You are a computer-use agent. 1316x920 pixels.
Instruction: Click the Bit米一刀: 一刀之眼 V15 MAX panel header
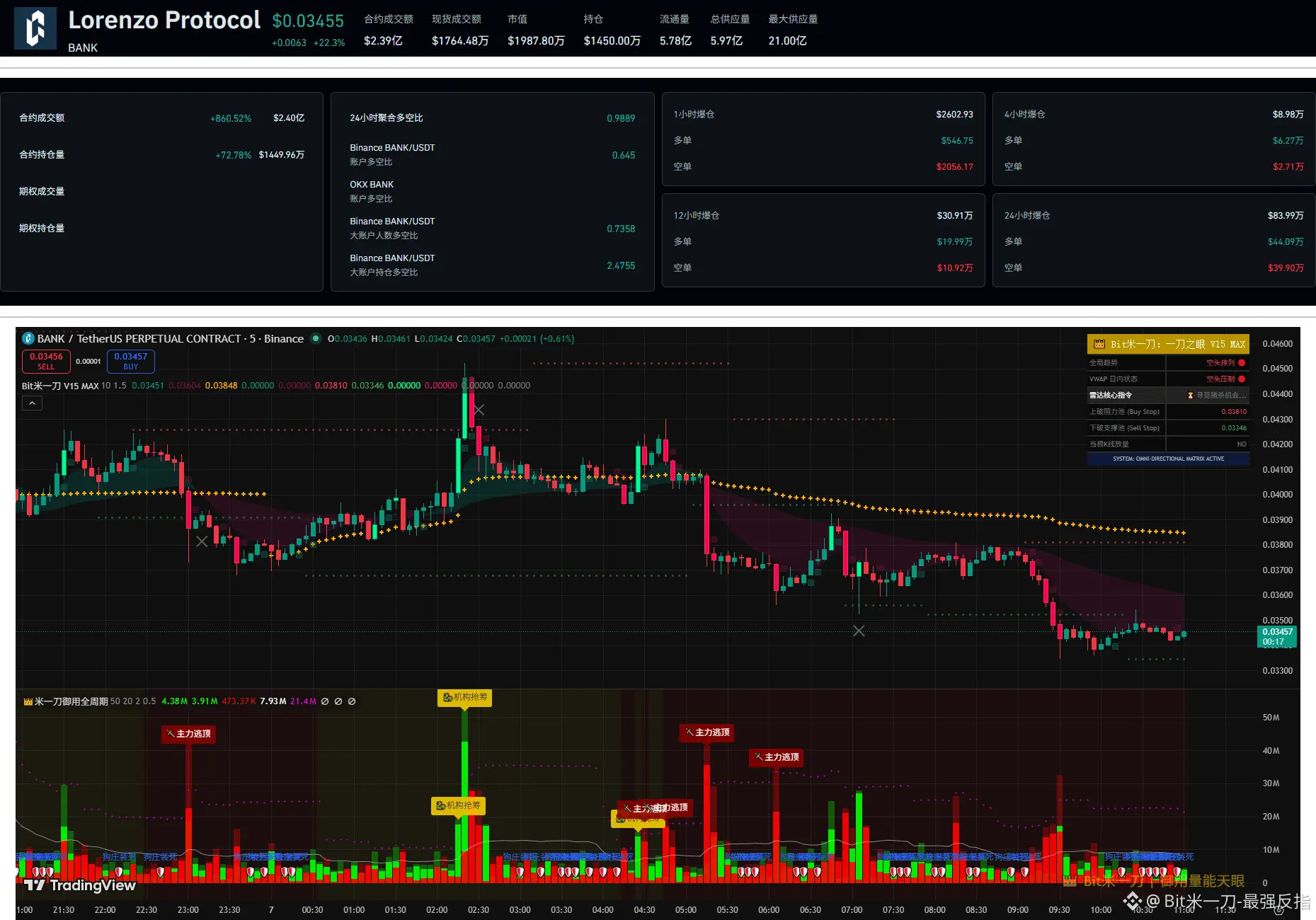[1169, 345]
